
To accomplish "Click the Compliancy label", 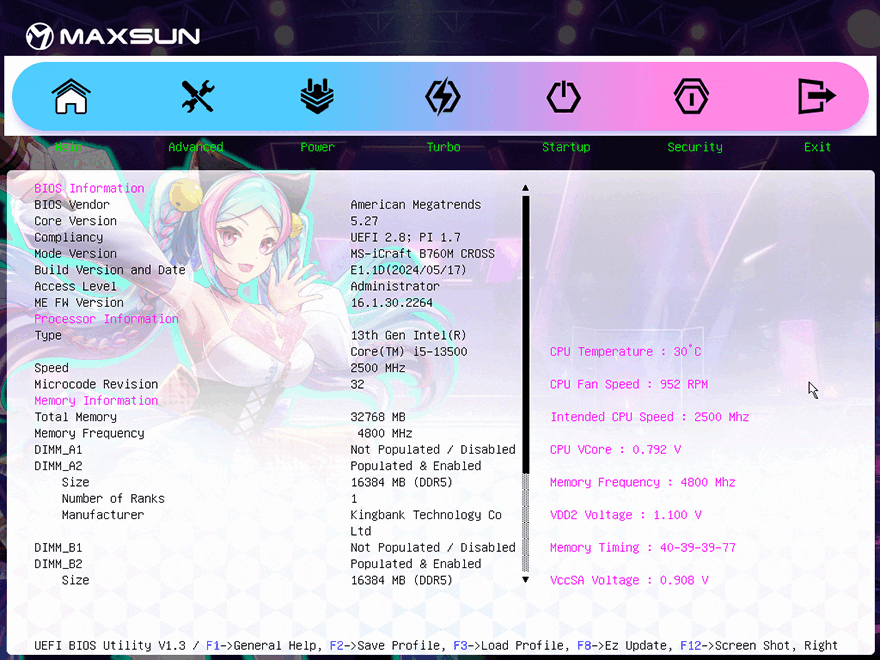I will (x=68, y=237).
